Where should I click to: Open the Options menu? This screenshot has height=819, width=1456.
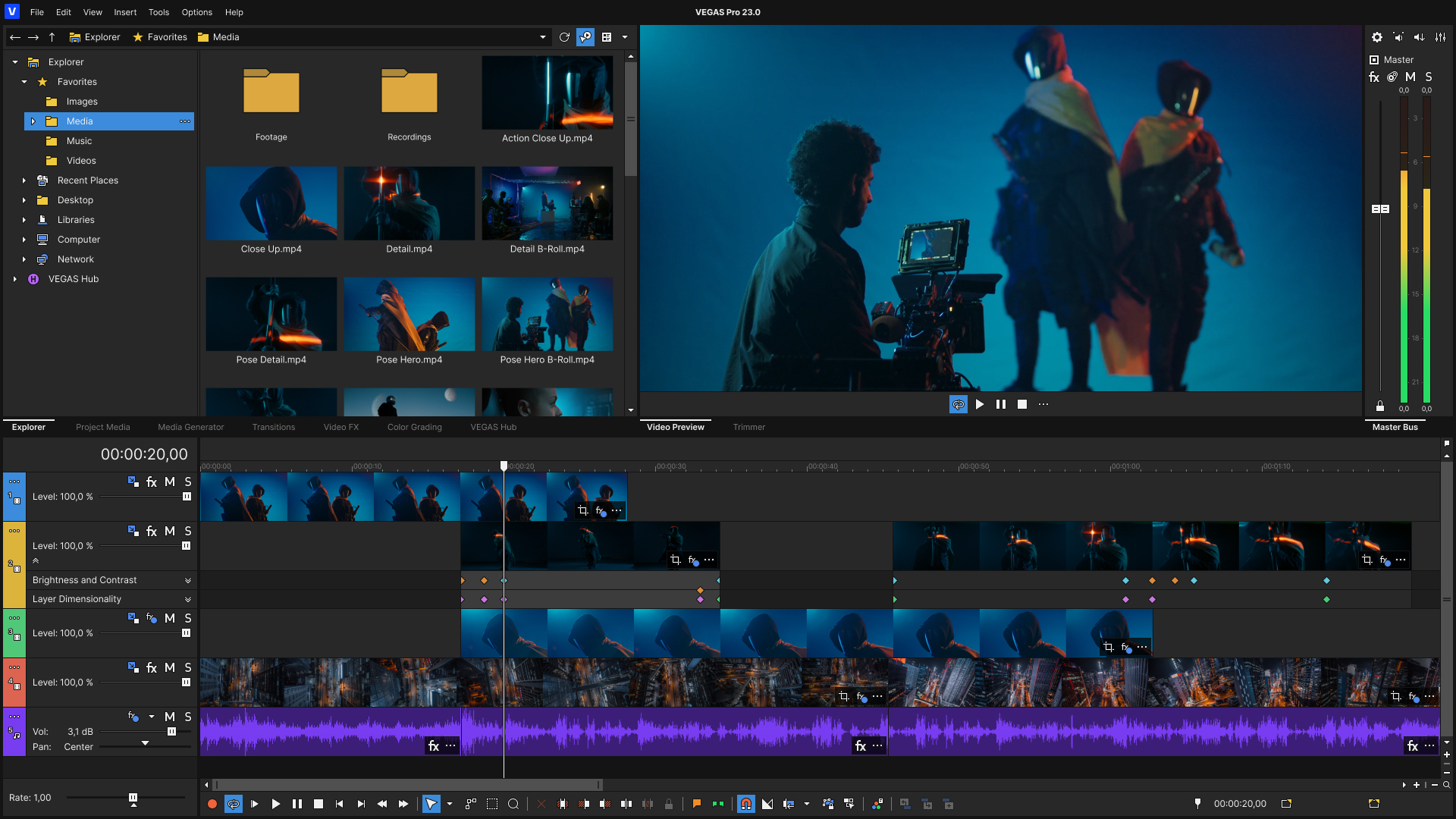tap(196, 12)
